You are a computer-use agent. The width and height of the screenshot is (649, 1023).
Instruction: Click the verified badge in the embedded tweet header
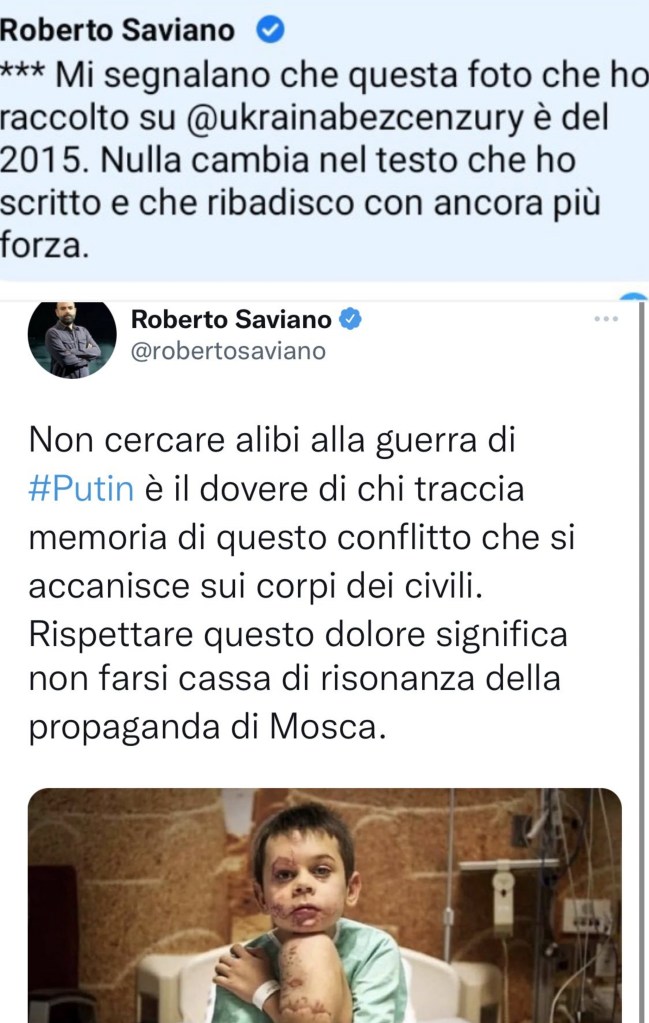coord(350,319)
